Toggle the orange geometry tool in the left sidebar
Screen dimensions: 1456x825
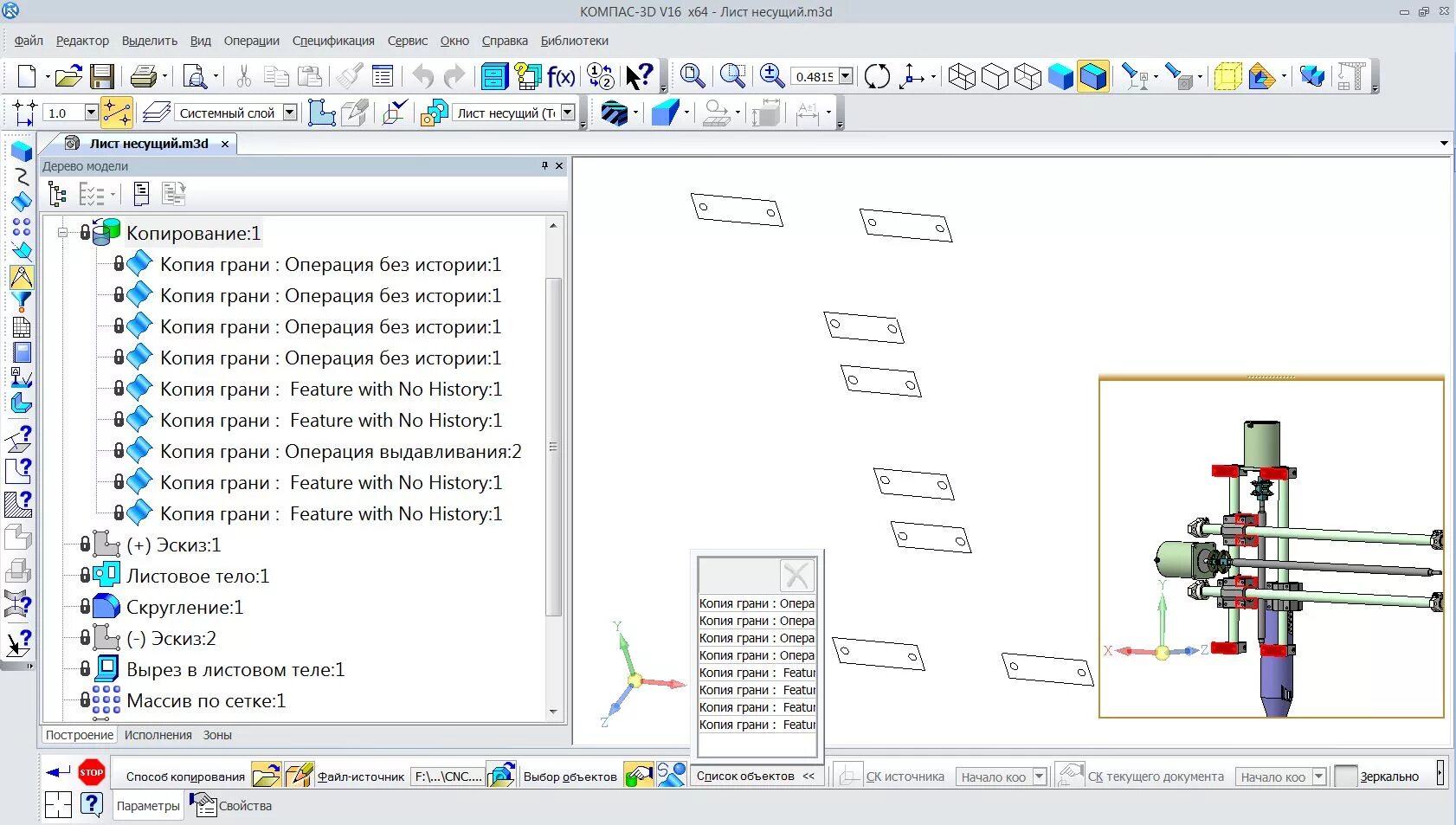point(21,277)
